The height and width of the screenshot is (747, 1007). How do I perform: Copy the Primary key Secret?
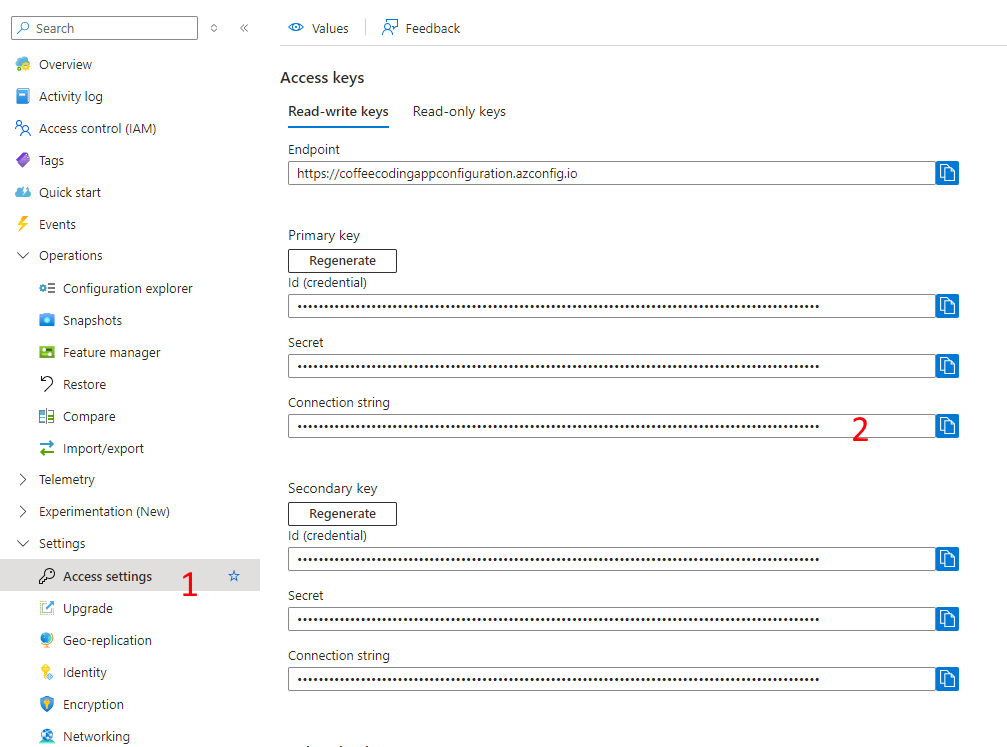(x=947, y=366)
